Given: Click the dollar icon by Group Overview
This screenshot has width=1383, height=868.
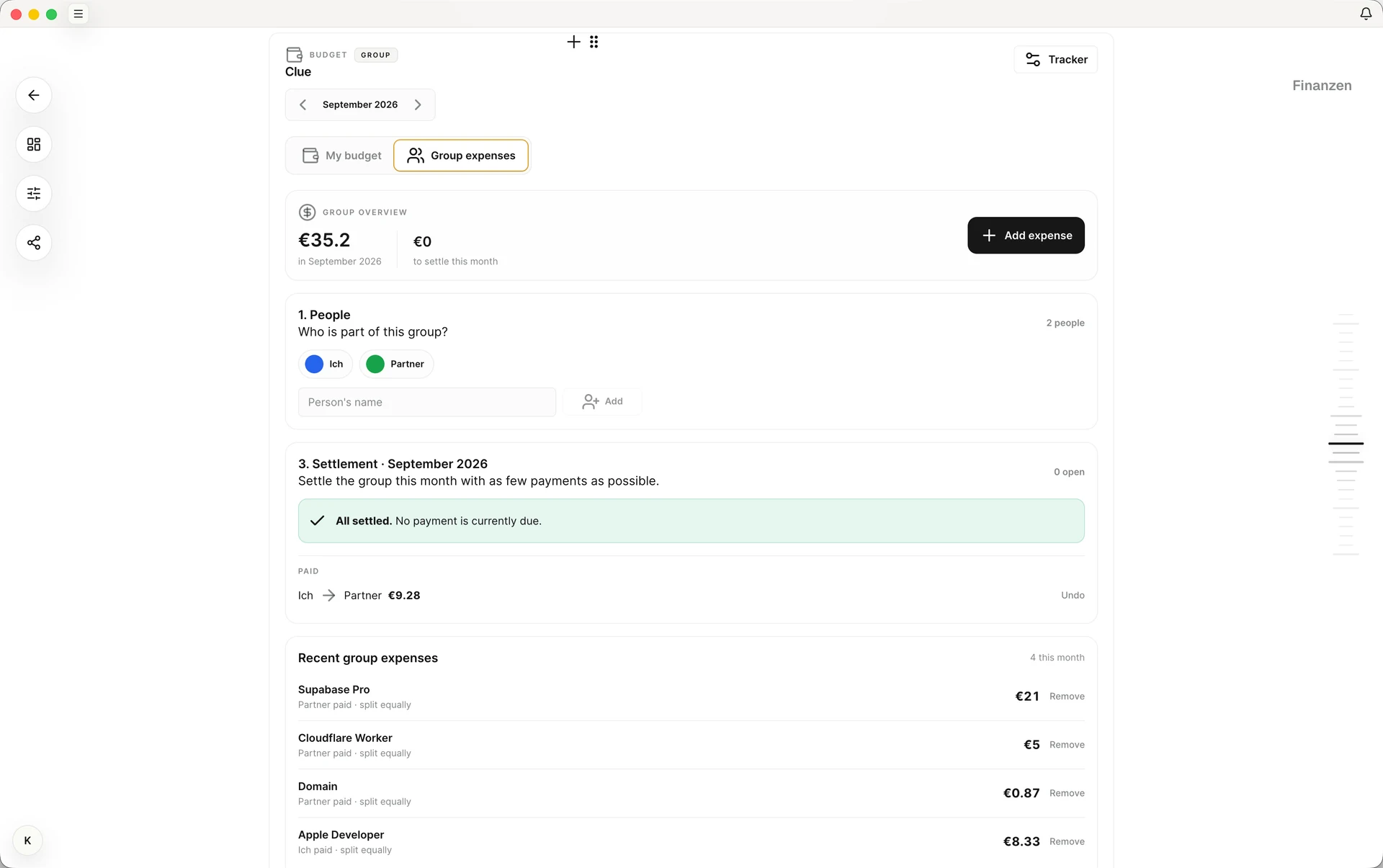Looking at the screenshot, I should [307, 212].
